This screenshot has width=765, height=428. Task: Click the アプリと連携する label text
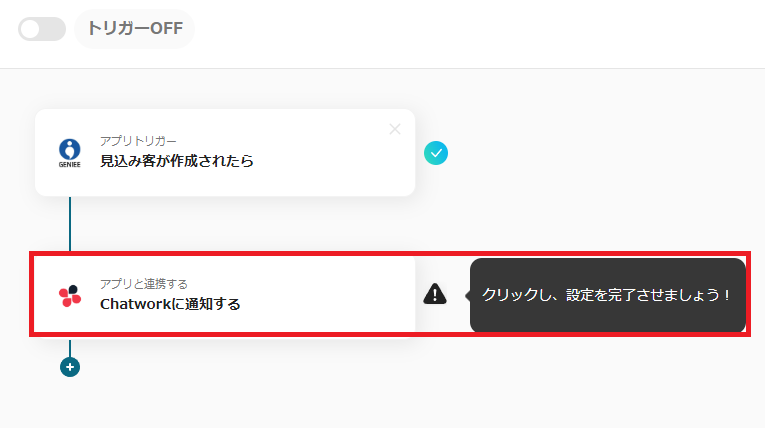[143, 284]
